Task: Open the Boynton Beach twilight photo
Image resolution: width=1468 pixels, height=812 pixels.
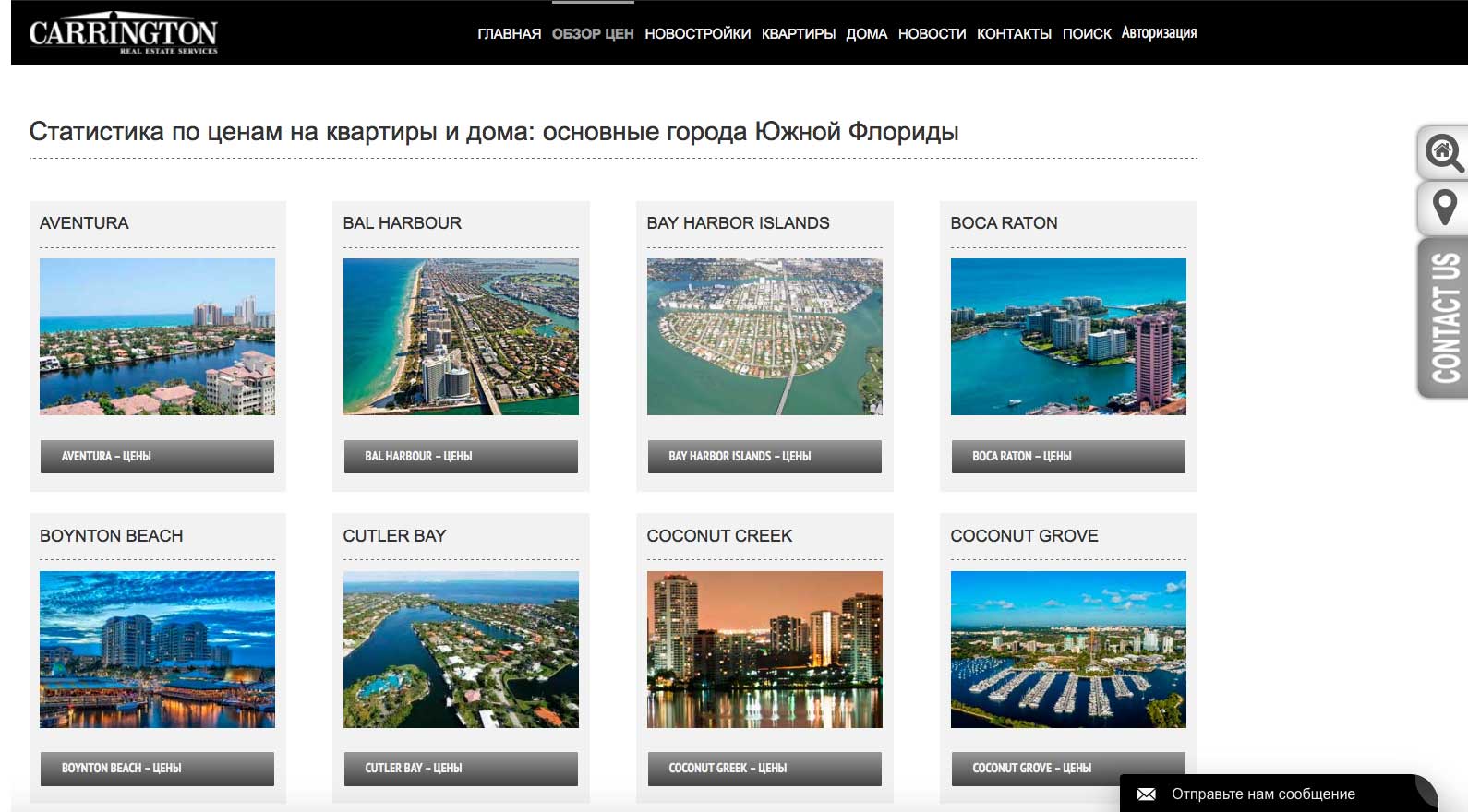Action: (x=157, y=650)
